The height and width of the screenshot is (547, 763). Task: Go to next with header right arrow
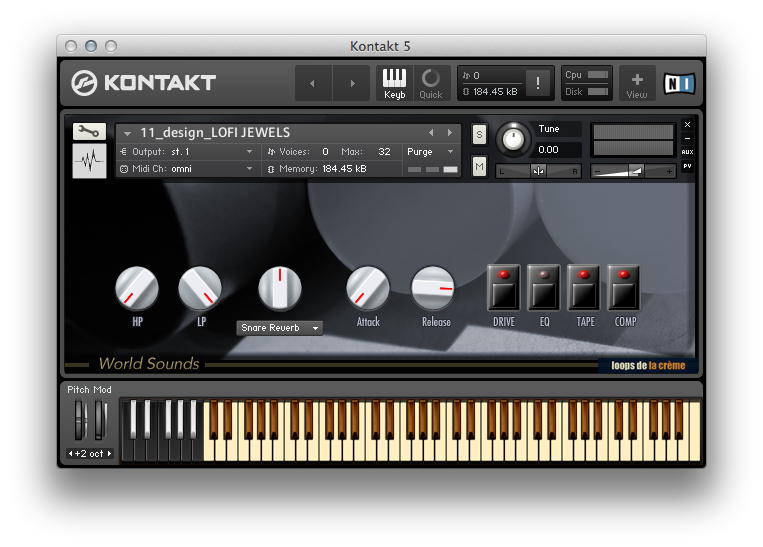pyautogui.click(x=352, y=83)
